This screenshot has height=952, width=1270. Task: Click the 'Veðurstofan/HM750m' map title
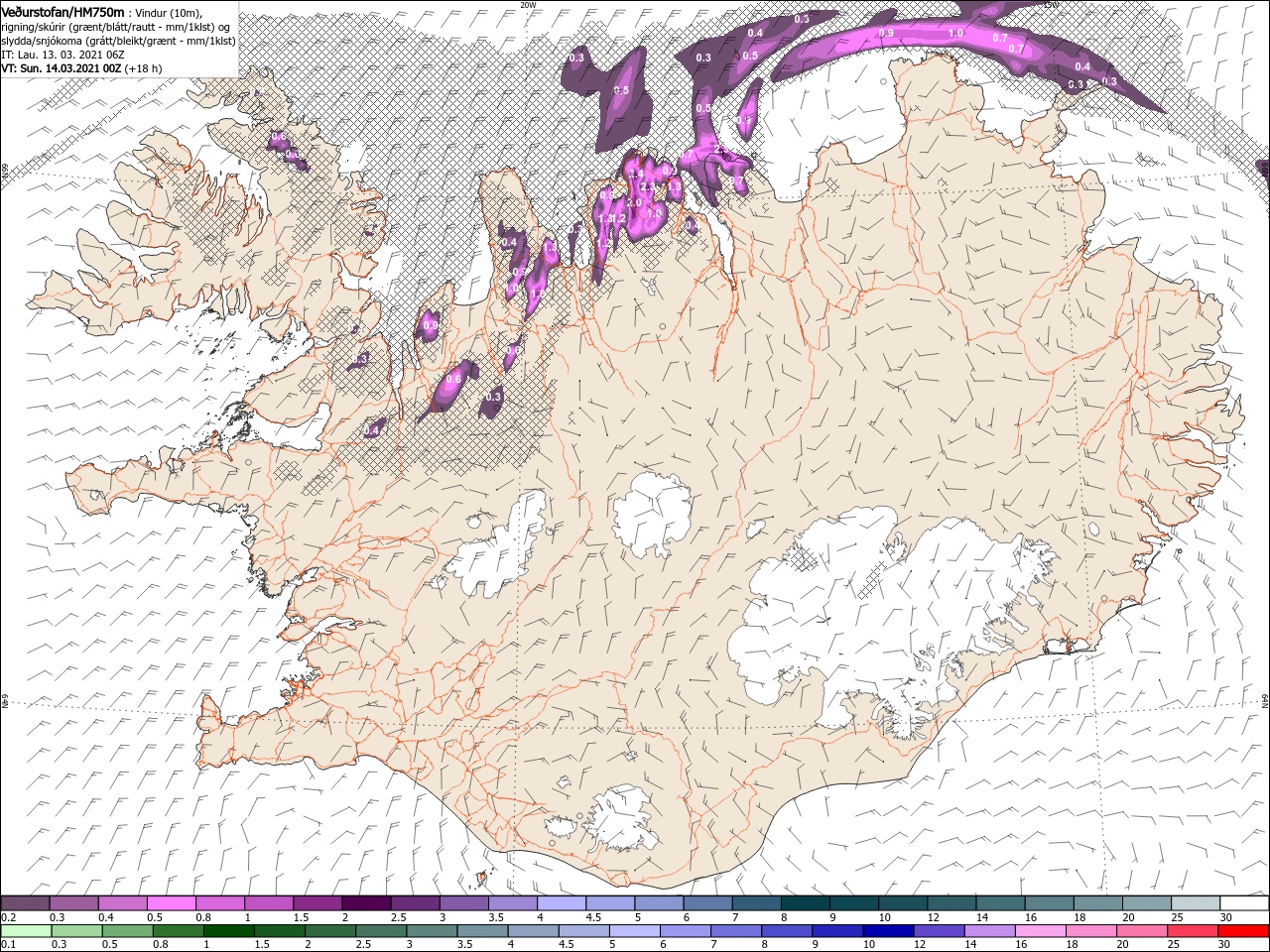(x=63, y=11)
